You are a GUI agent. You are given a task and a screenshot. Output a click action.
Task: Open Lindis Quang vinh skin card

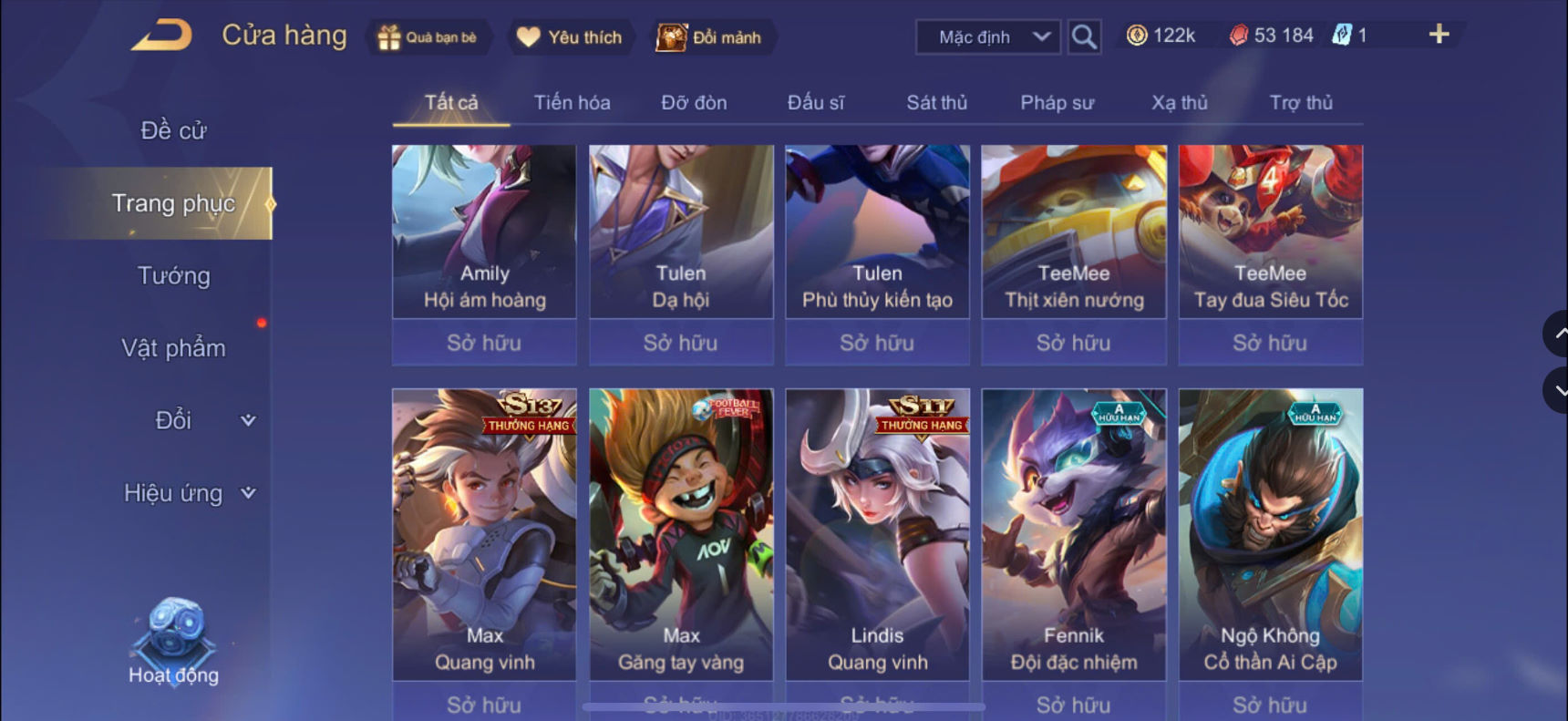[x=878, y=535]
